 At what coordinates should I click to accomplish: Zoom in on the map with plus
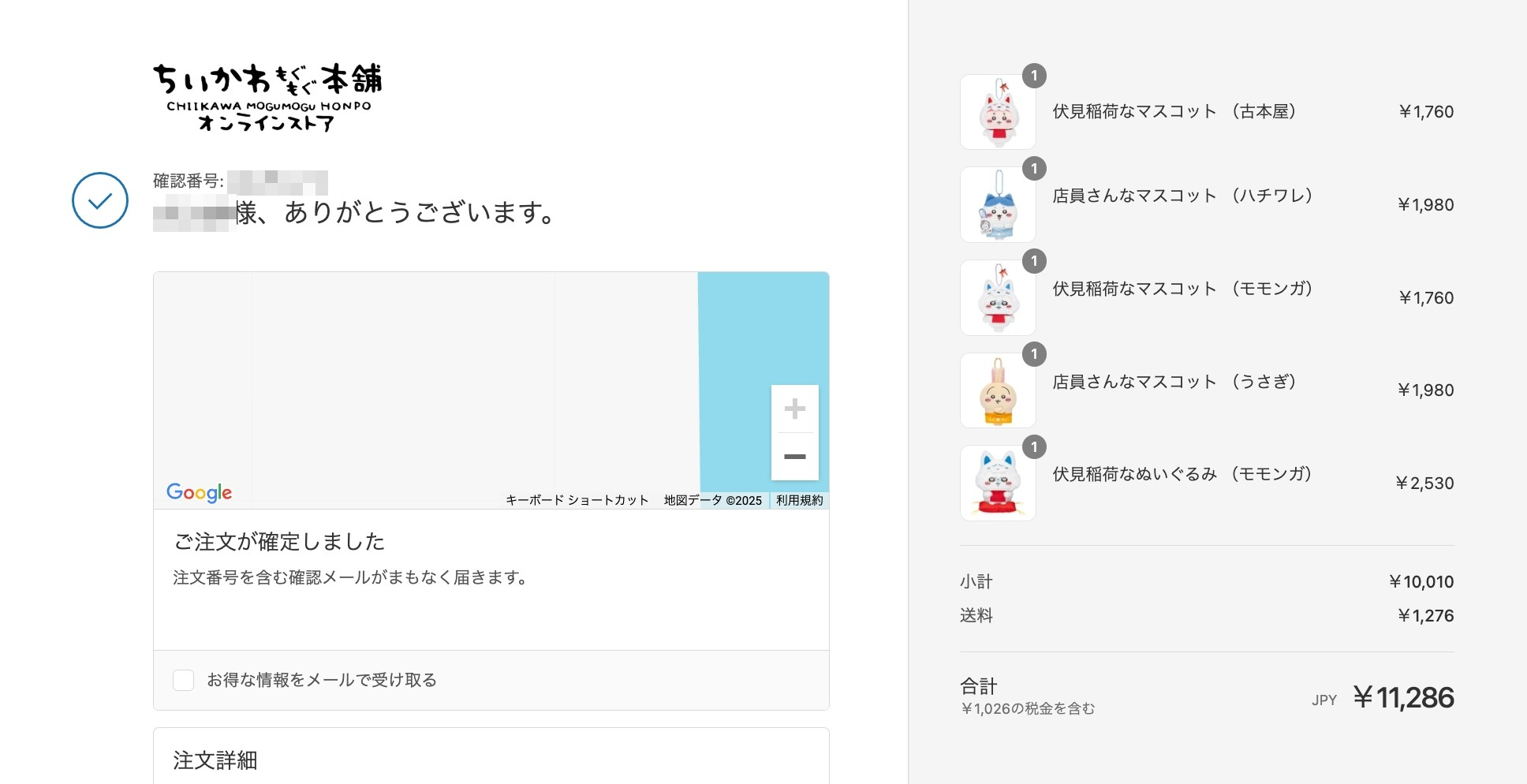click(x=794, y=409)
